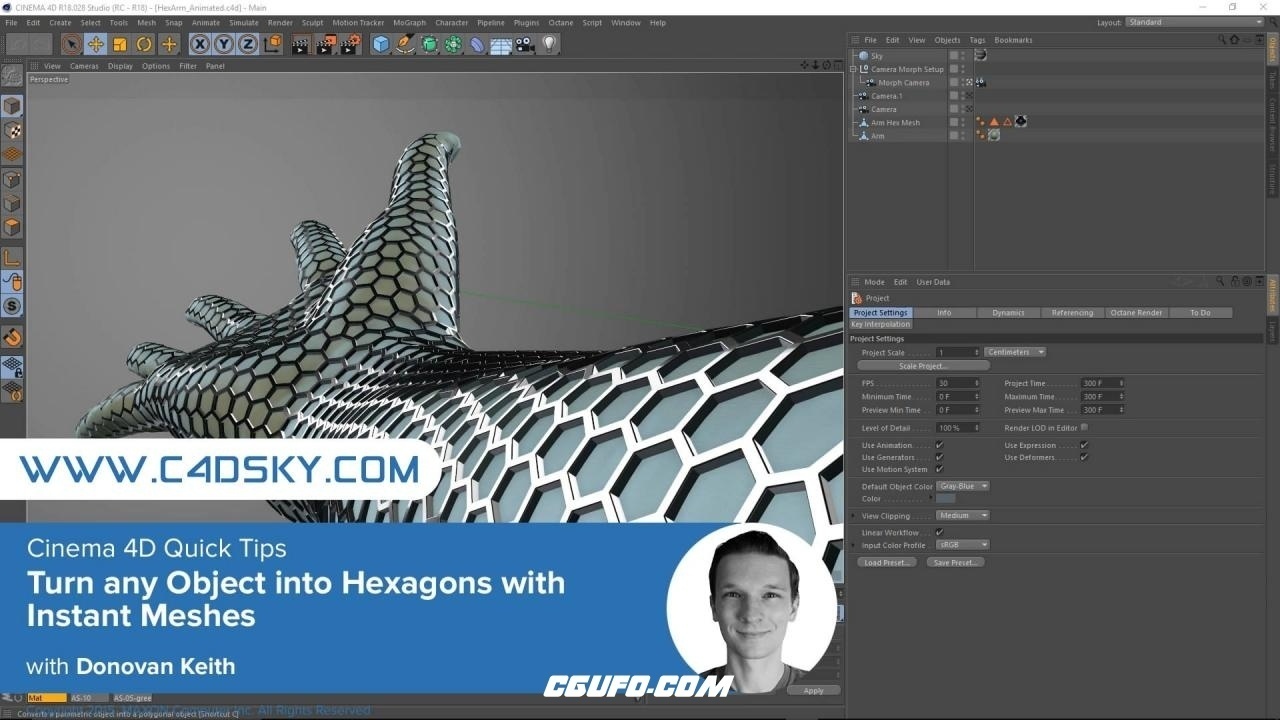Screen dimensions: 1280x720
Task: Click Make Editable in left palette
Action: point(12,76)
